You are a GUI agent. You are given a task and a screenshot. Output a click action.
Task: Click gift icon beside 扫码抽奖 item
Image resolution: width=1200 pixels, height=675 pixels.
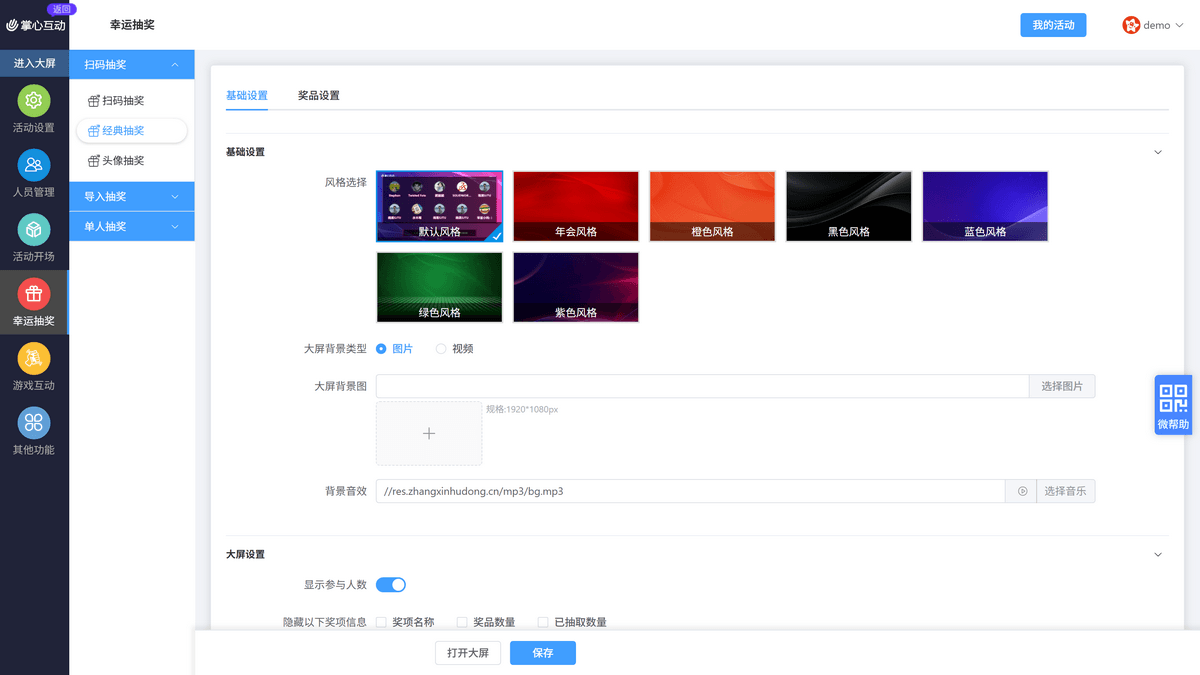click(x=94, y=101)
